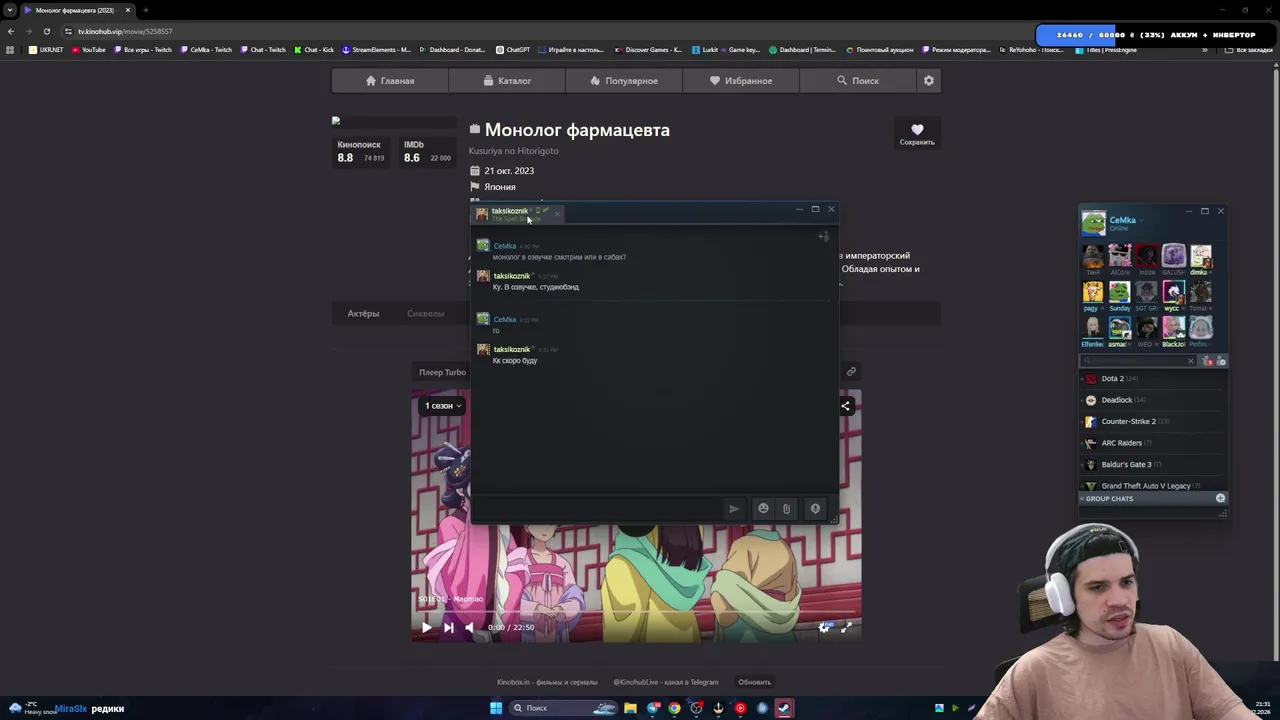
Task: Toggle fullscreen on video player
Action: 846,628
